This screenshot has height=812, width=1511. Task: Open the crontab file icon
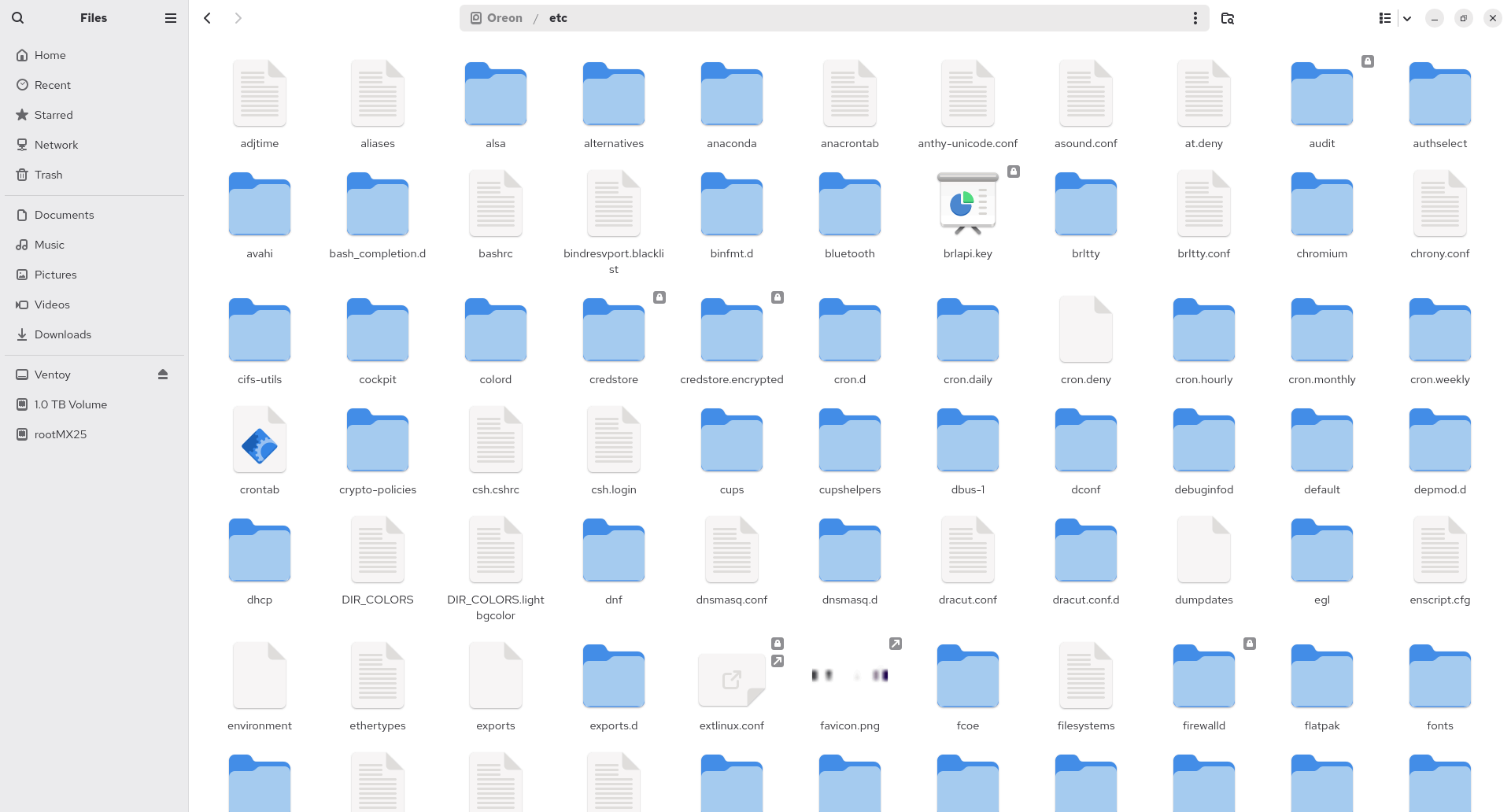click(x=260, y=441)
